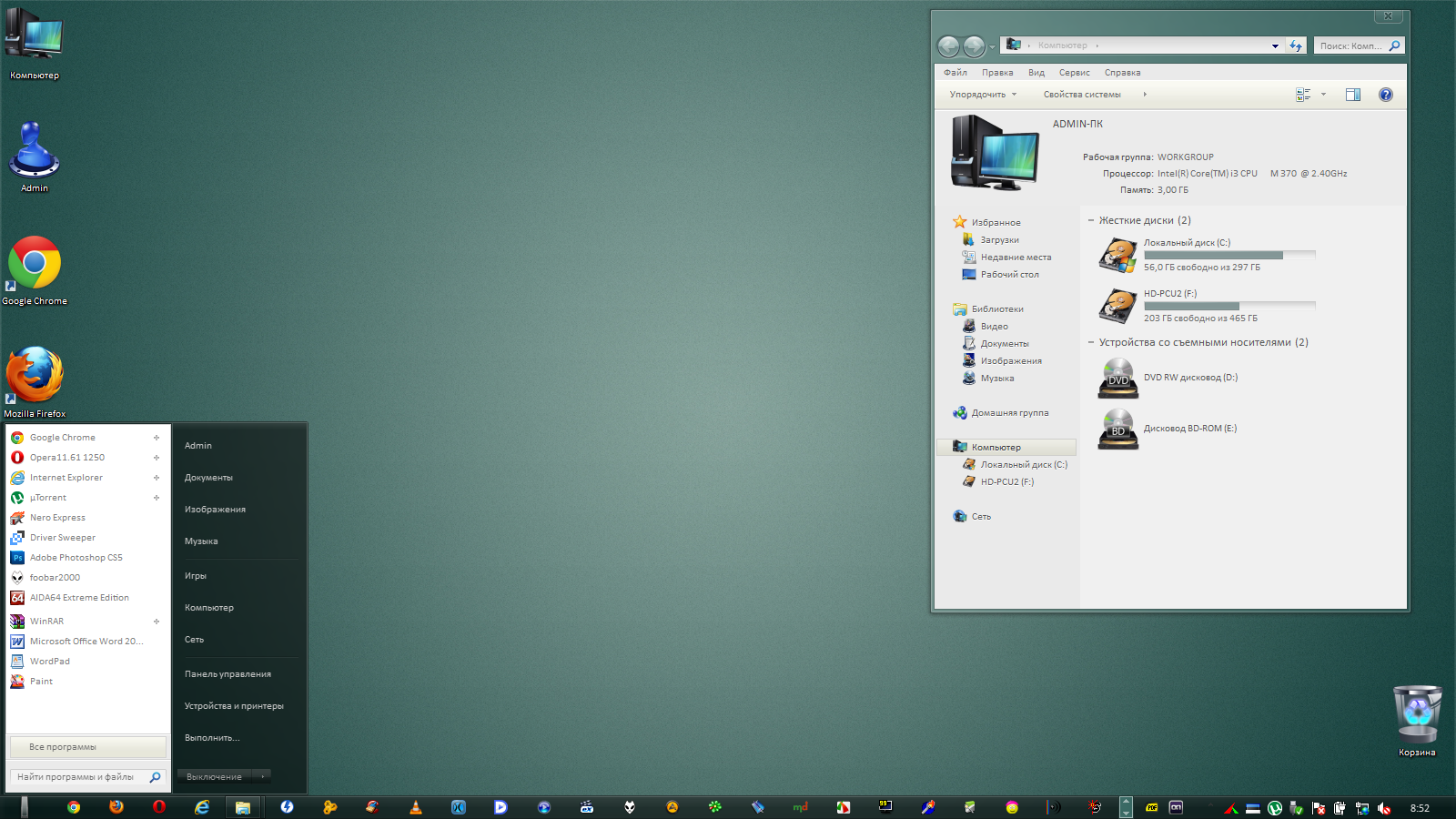This screenshot has height=819, width=1456.
Task: Collapse 'Устройства со съемными носителями' group
Action: 1091,342
